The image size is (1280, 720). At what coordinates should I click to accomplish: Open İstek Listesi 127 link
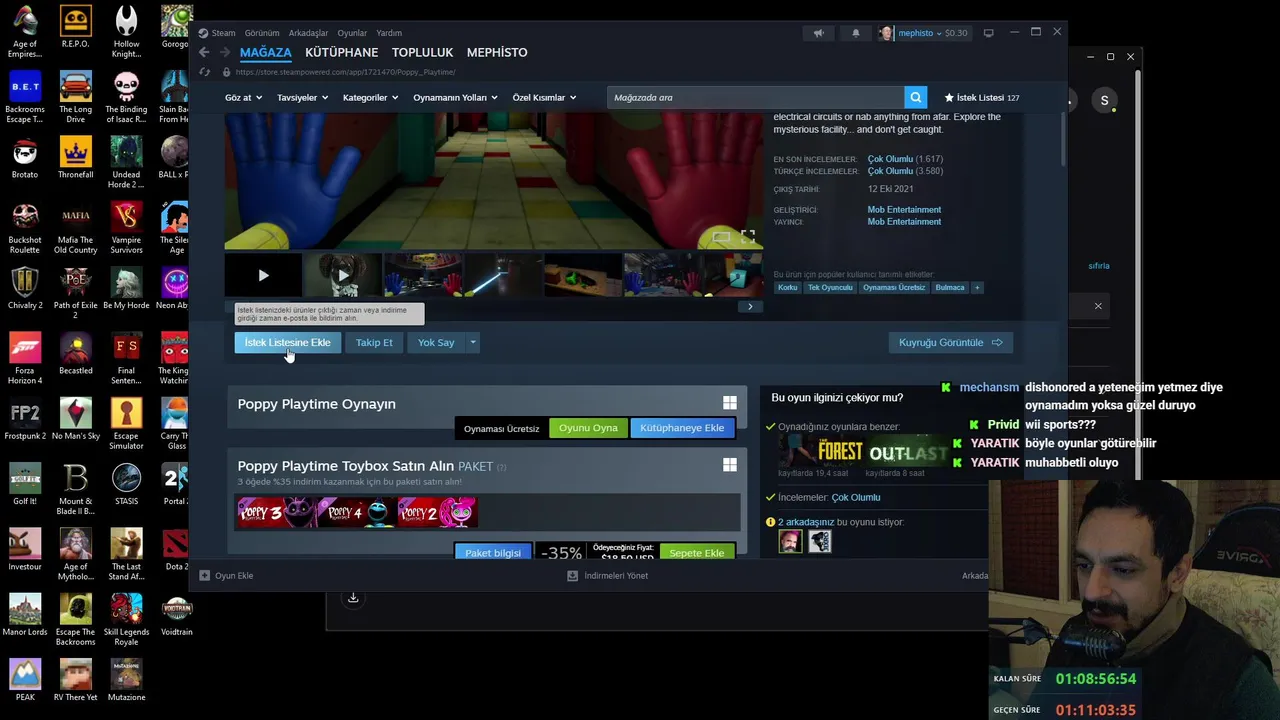click(982, 97)
